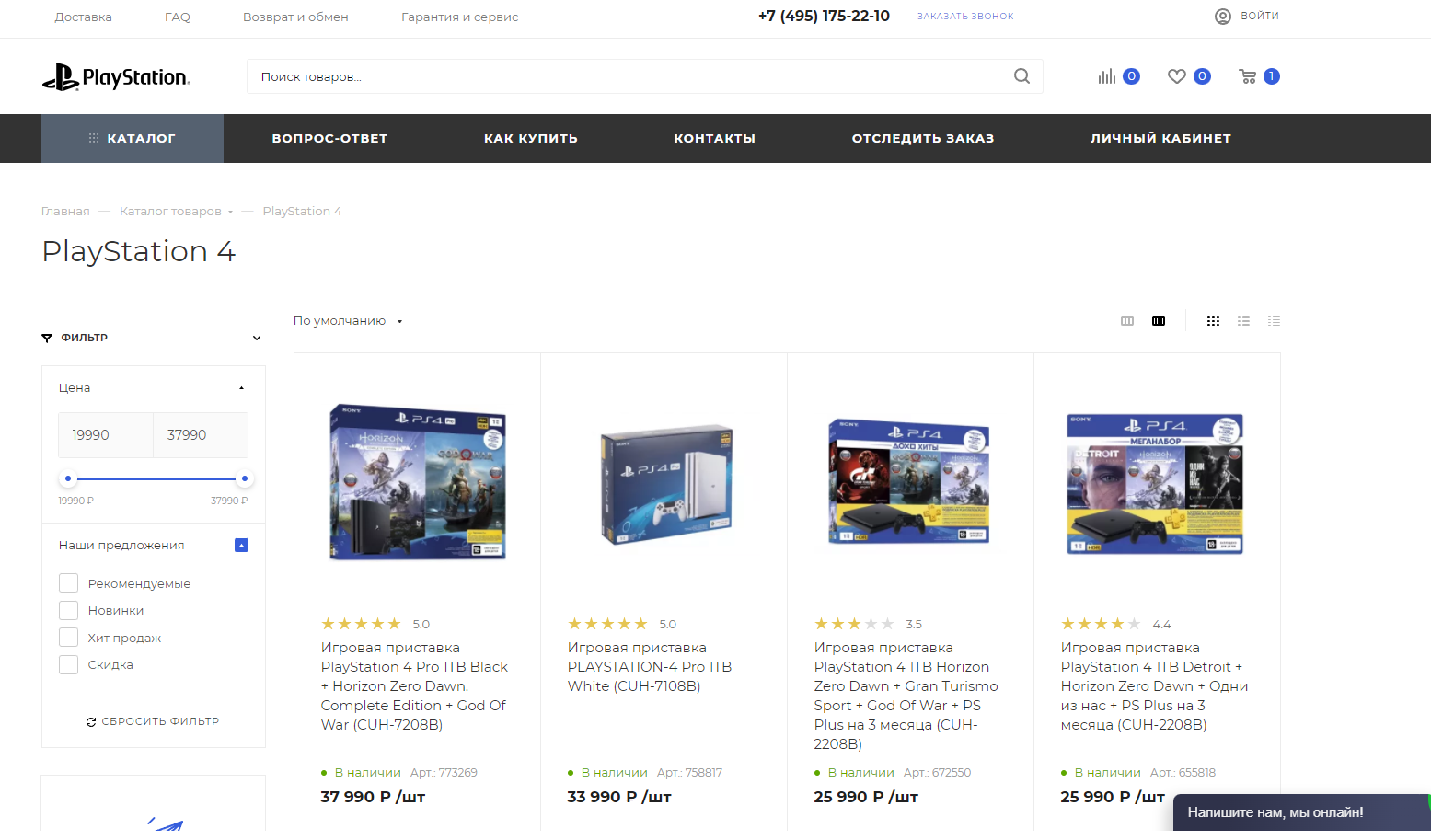Open PS4 Pro 1TB Black product image
The image size is (1431, 840).
coord(417,484)
